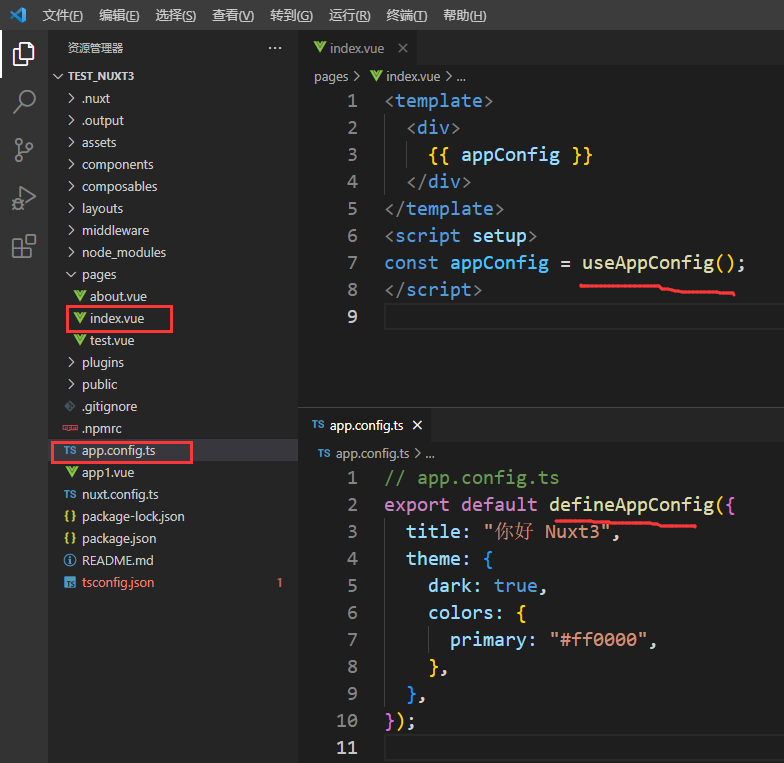This screenshot has width=784, height=763.
Task: Click empty line 9 in index.vue
Action: point(584,316)
